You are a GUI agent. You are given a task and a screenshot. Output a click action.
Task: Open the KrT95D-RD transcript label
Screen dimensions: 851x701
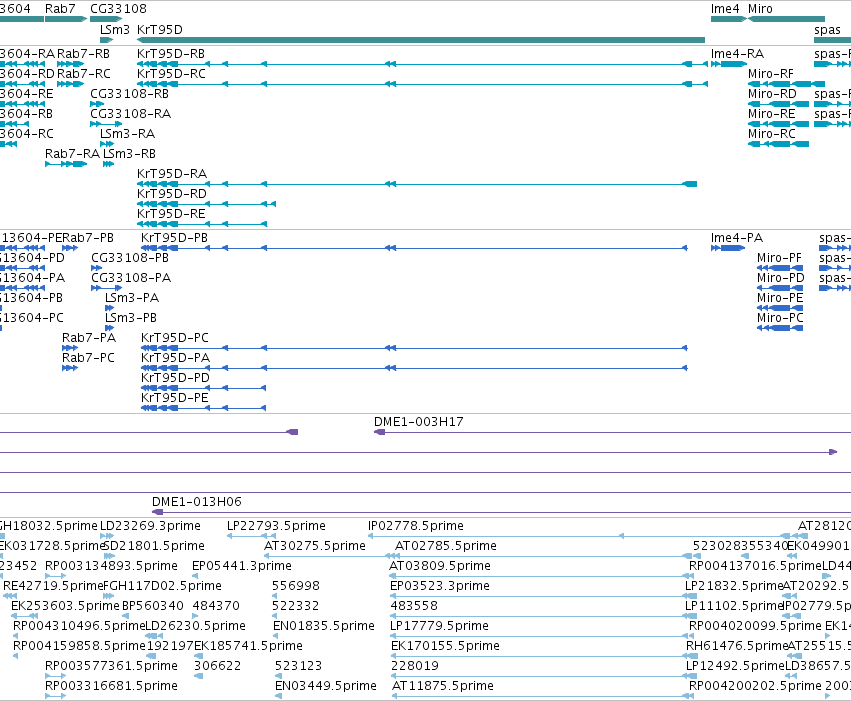(172, 194)
